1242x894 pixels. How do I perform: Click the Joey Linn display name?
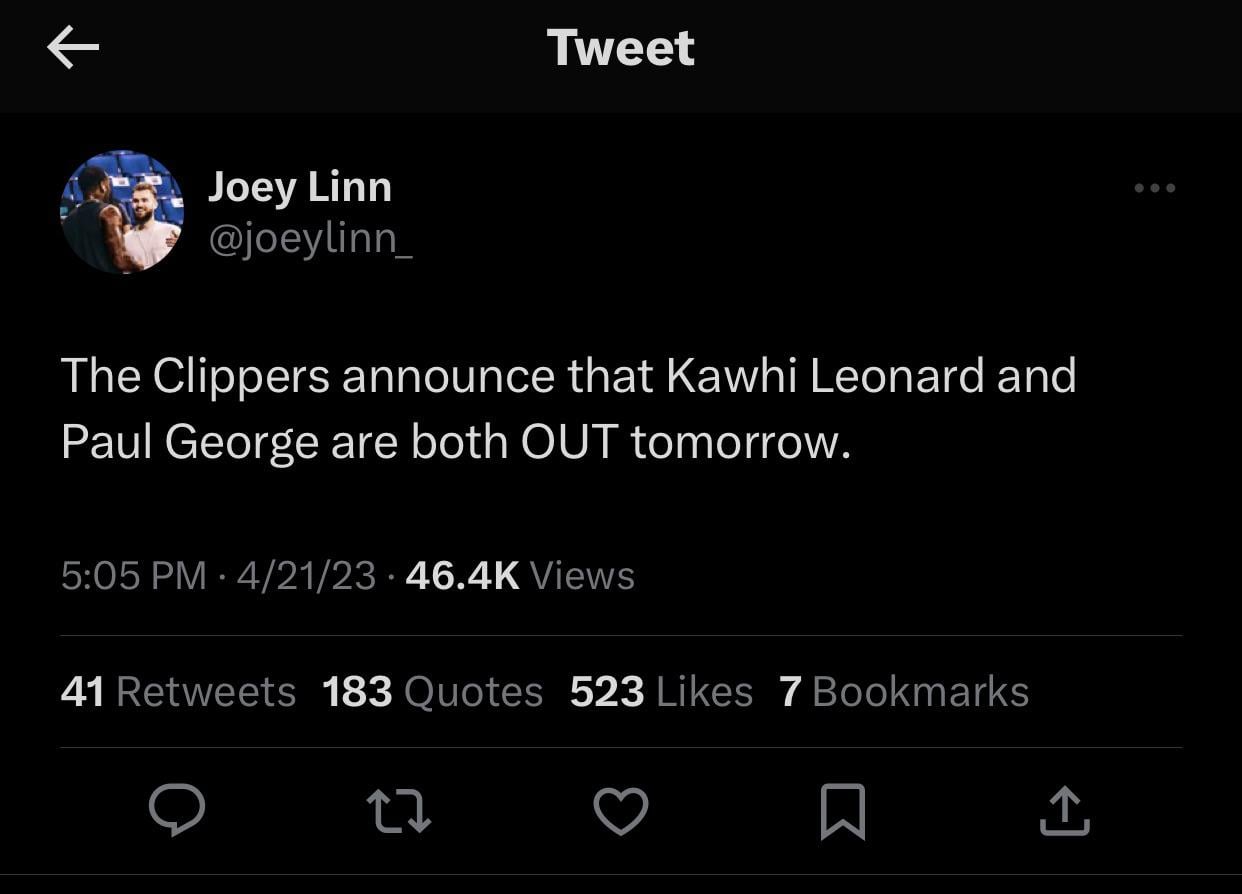pos(299,187)
